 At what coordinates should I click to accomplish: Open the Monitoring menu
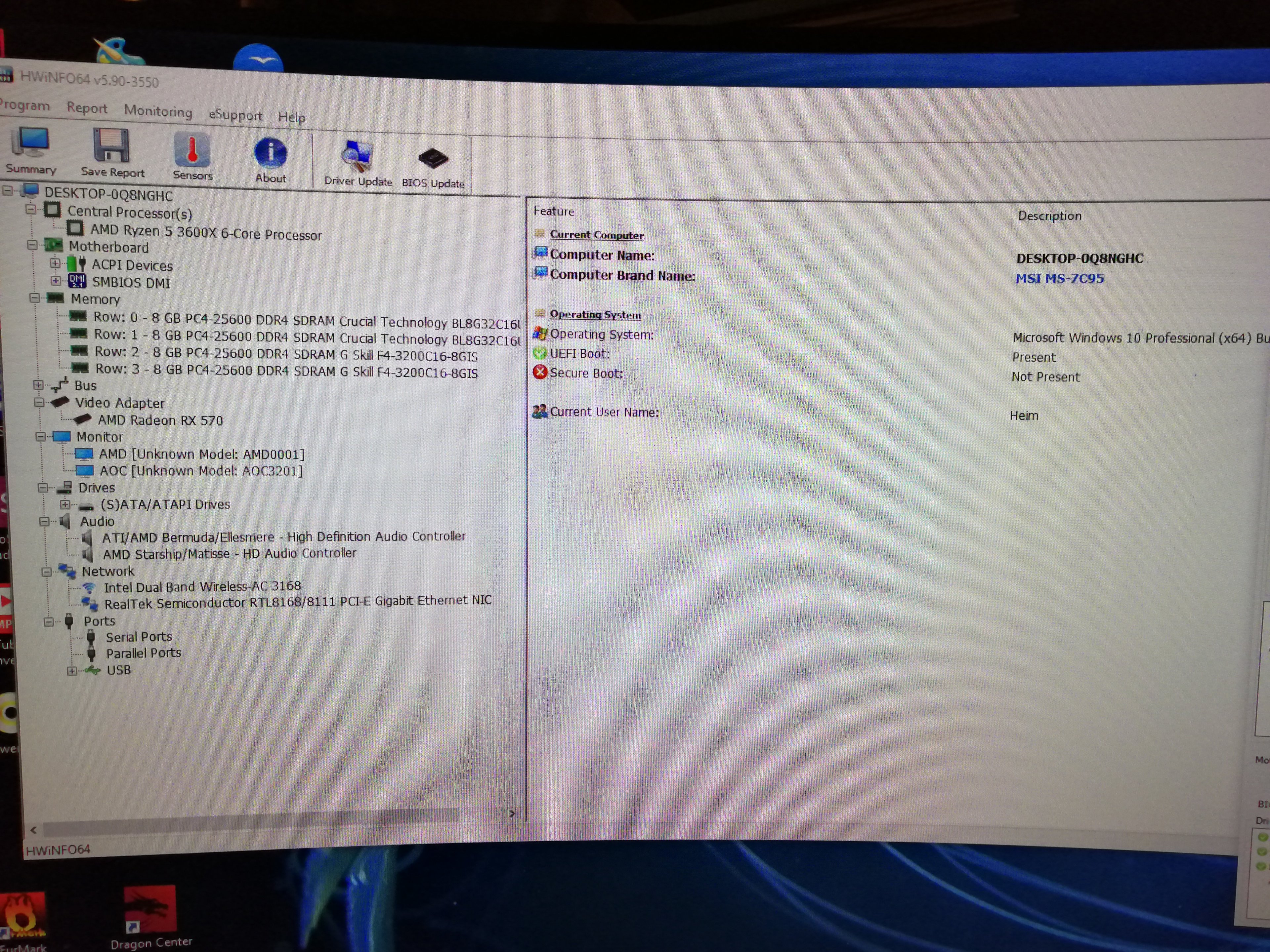(x=158, y=111)
